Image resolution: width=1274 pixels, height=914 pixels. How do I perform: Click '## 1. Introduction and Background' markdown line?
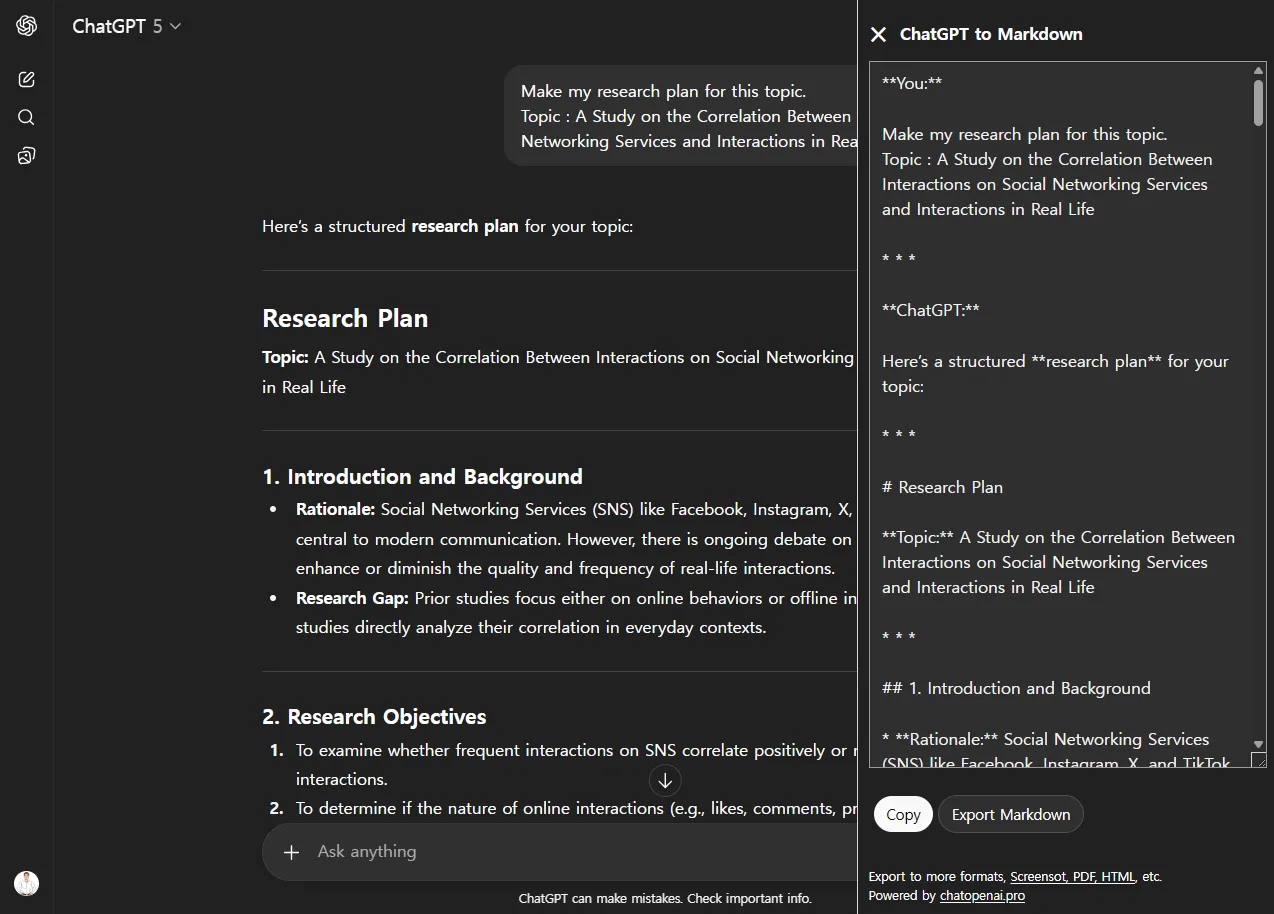click(1016, 688)
